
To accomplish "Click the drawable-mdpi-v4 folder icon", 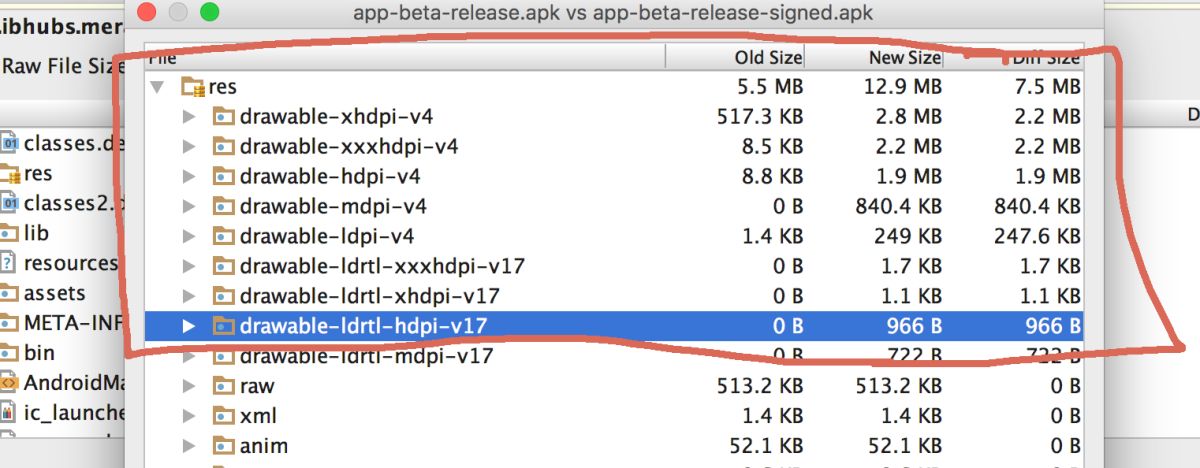I will coord(223,207).
